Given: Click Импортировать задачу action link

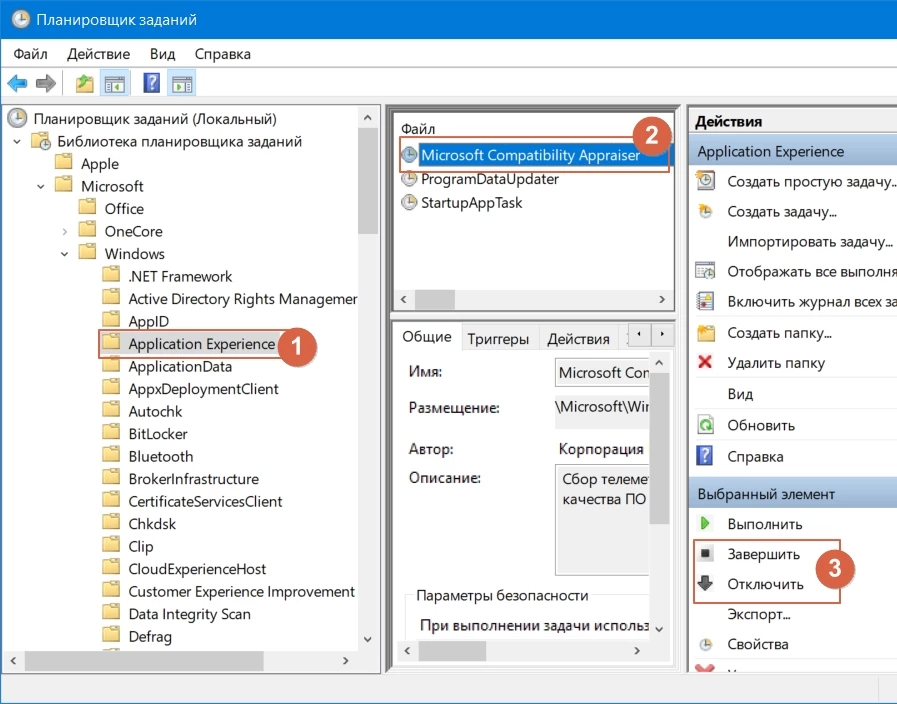Looking at the screenshot, I should [809, 242].
